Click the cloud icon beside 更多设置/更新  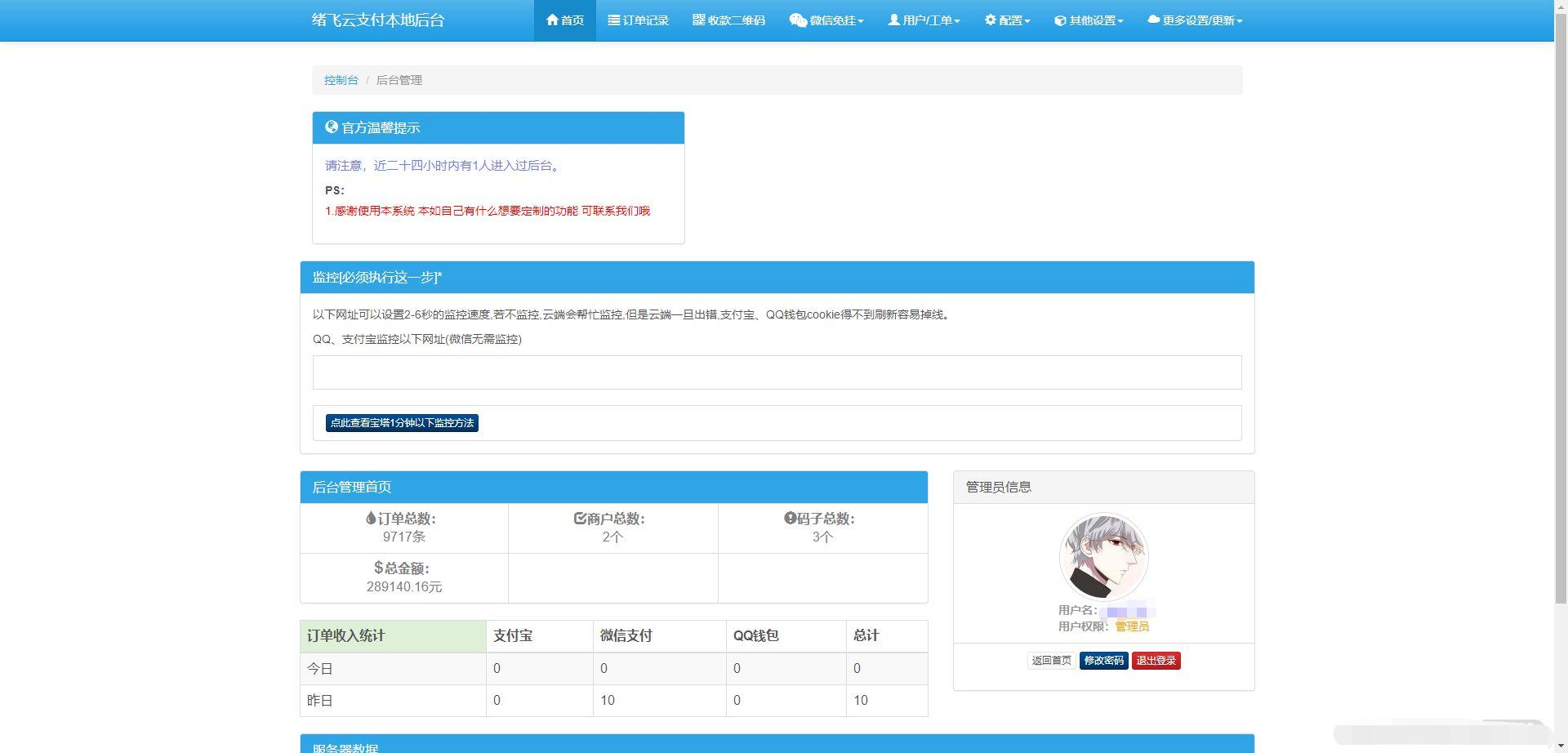coord(1153,20)
